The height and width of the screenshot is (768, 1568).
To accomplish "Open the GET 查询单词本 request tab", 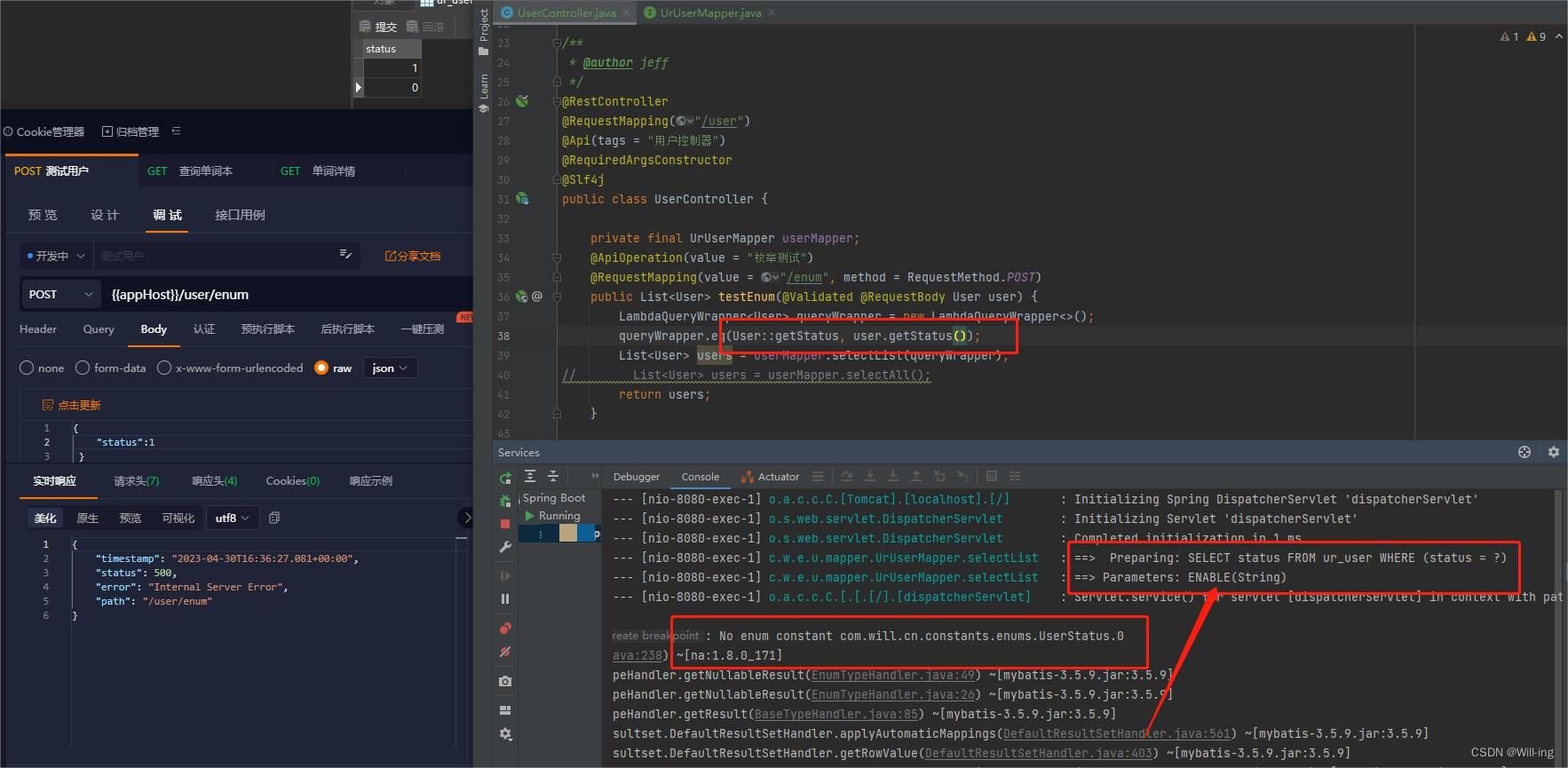I will [190, 170].
